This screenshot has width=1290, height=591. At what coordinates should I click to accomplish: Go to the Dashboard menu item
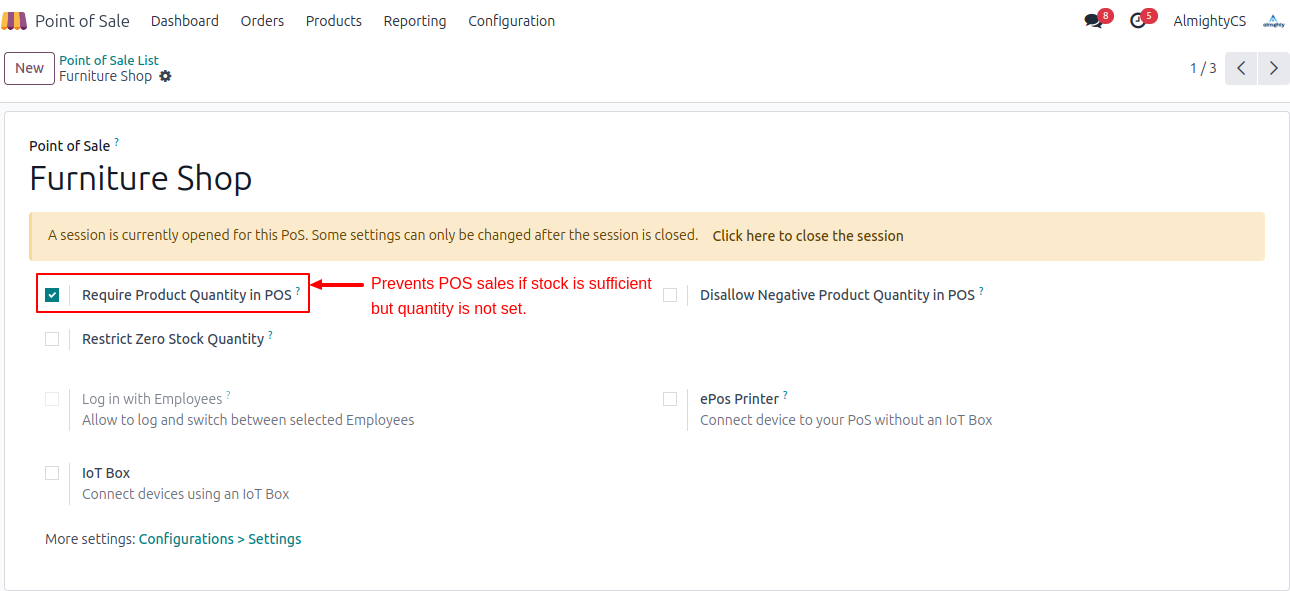tap(184, 21)
